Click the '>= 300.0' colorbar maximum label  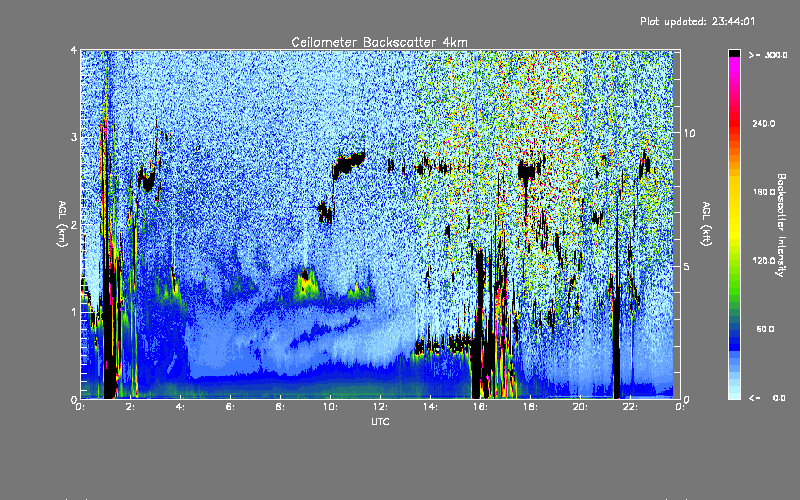[x=768, y=55]
